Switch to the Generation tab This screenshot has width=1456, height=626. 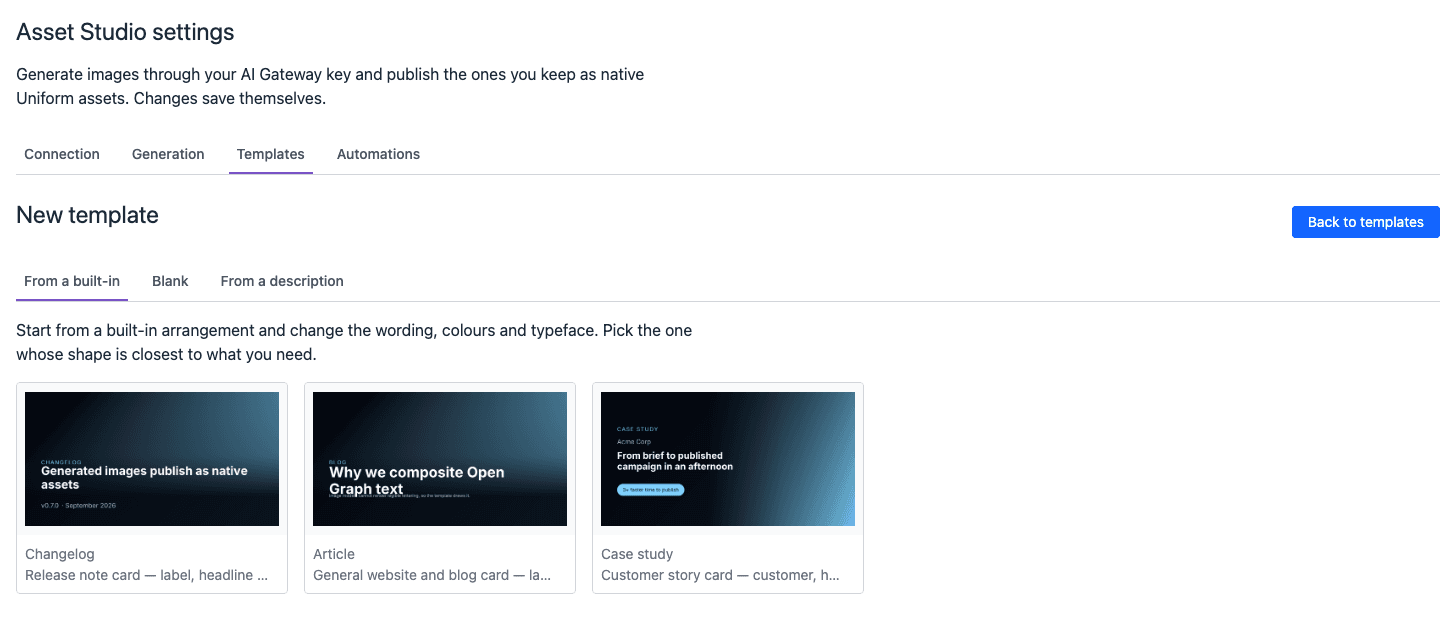[x=168, y=154]
